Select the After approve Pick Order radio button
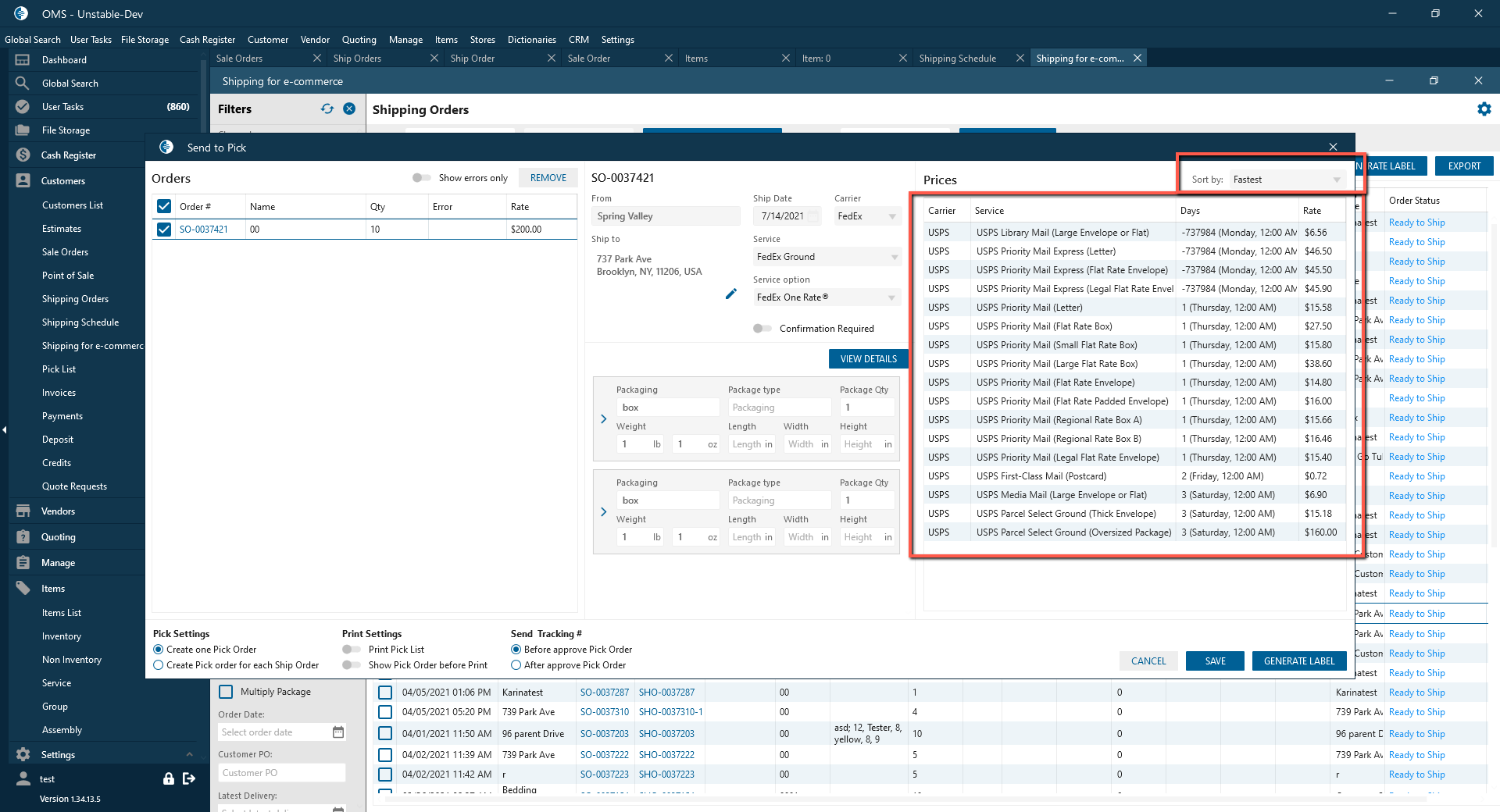 pyautogui.click(x=516, y=665)
